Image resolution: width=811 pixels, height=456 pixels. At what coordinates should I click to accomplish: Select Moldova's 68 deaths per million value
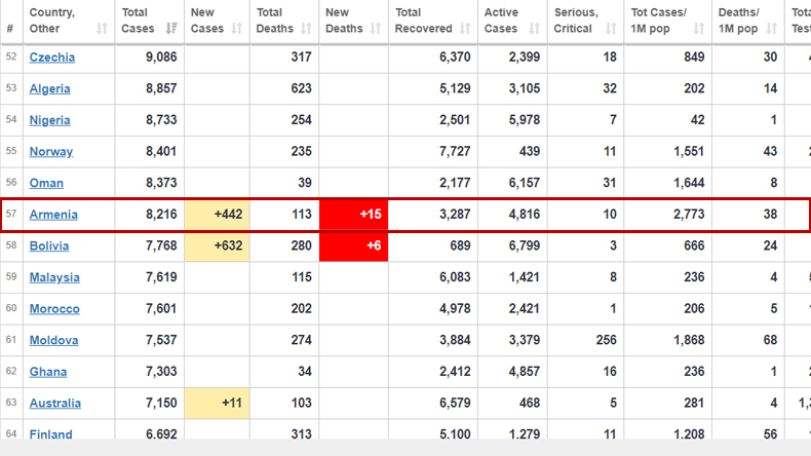tap(770, 340)
